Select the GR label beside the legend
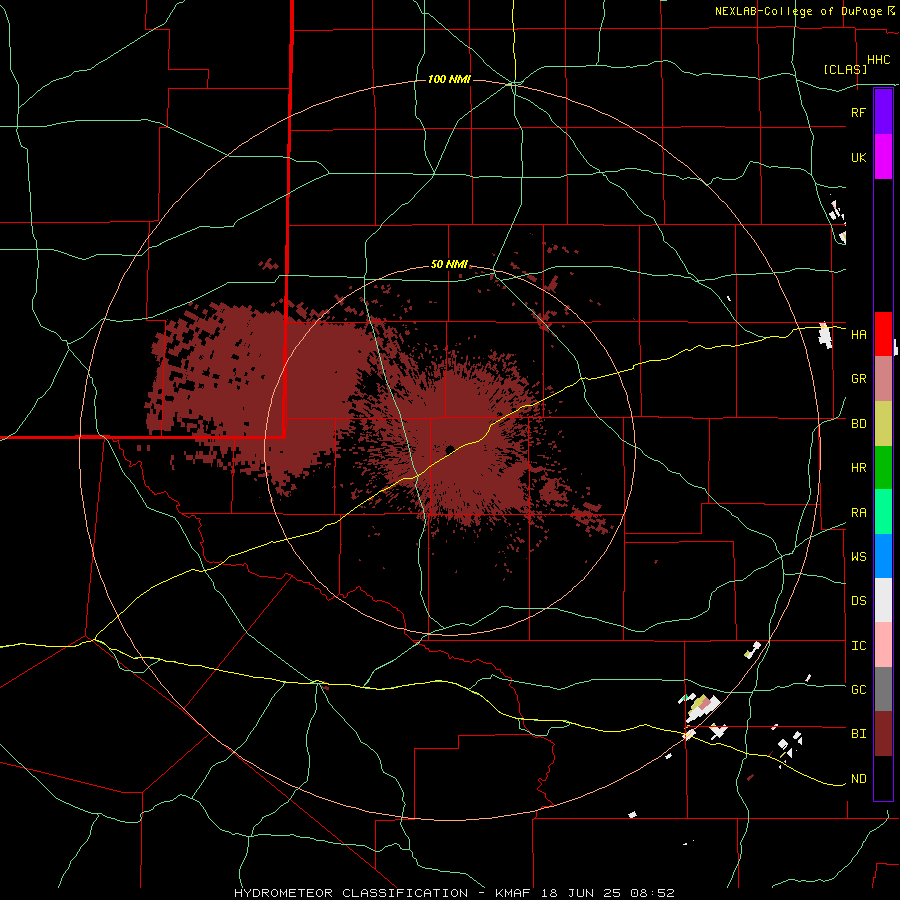This screenshot has width=900, height=900. (x=858, y=379)
